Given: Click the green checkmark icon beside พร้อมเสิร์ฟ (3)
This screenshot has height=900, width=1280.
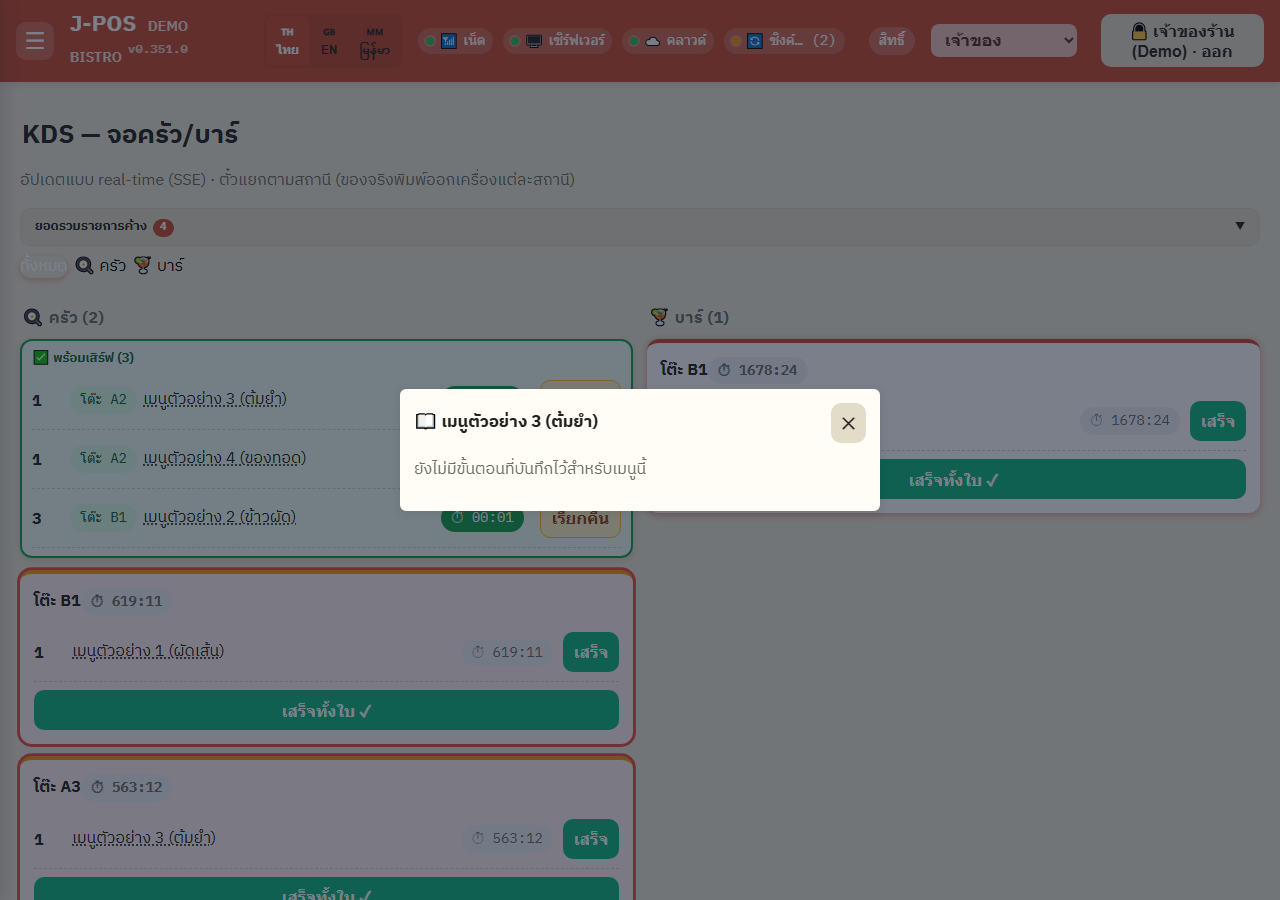Looking at the screenshot, I should pyautogui.click(x=41, y=357).
